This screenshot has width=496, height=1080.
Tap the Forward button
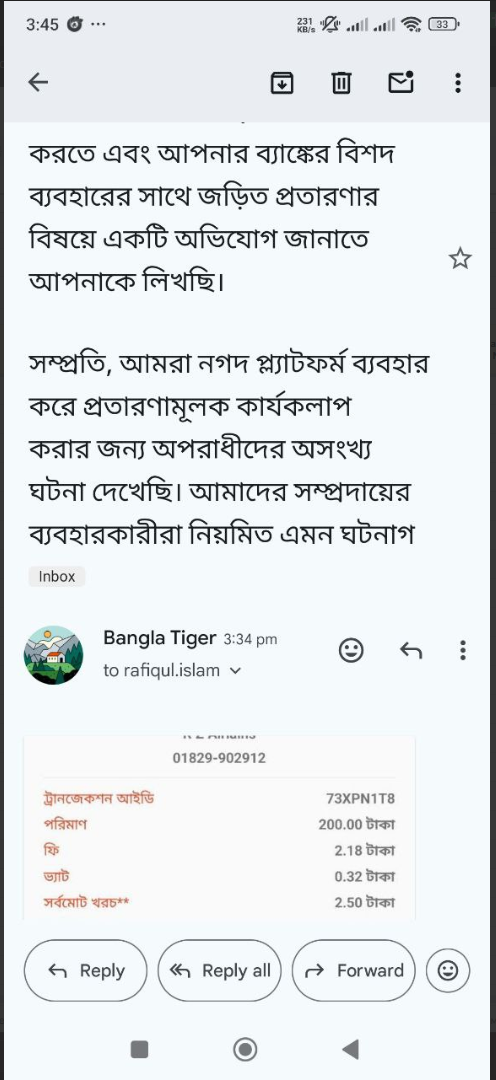click(353, 970)
